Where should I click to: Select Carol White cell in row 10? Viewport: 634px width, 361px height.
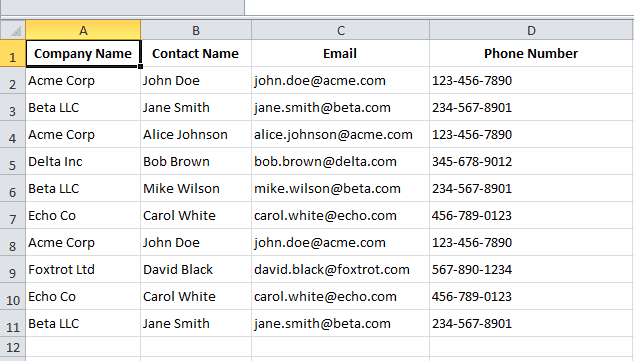click(196, 296)
